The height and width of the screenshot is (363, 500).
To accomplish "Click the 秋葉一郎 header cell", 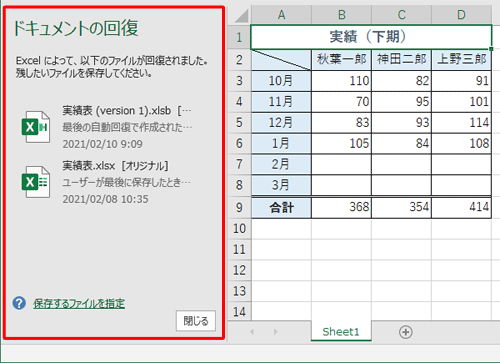I will tap(341, 60).
